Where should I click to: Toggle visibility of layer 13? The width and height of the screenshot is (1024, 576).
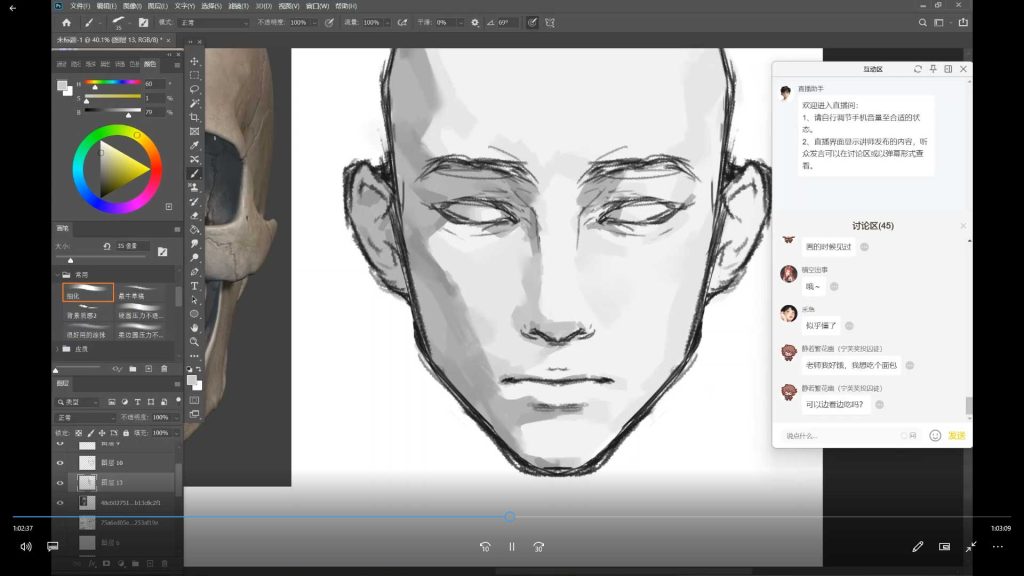60,483
